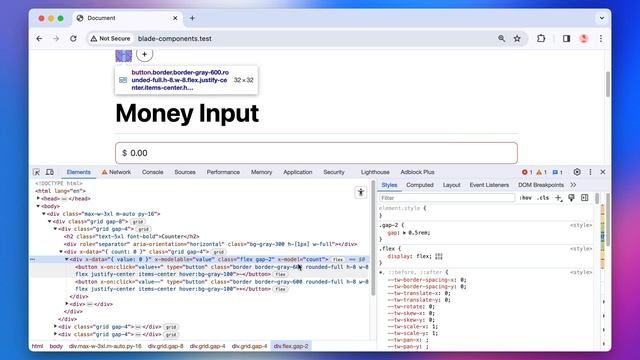This screenshot has height=360, width=640.
Task: Click the new style rule plus icon
Action: (558, 198)
